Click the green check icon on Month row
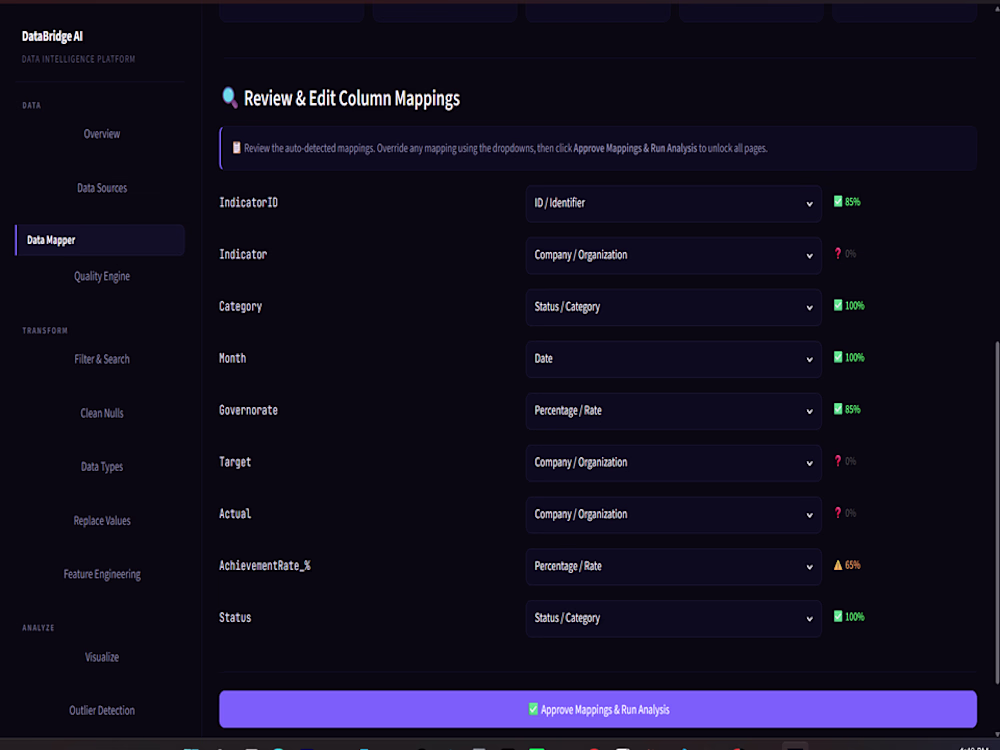 pyautogui.click(x=838, y=357)
